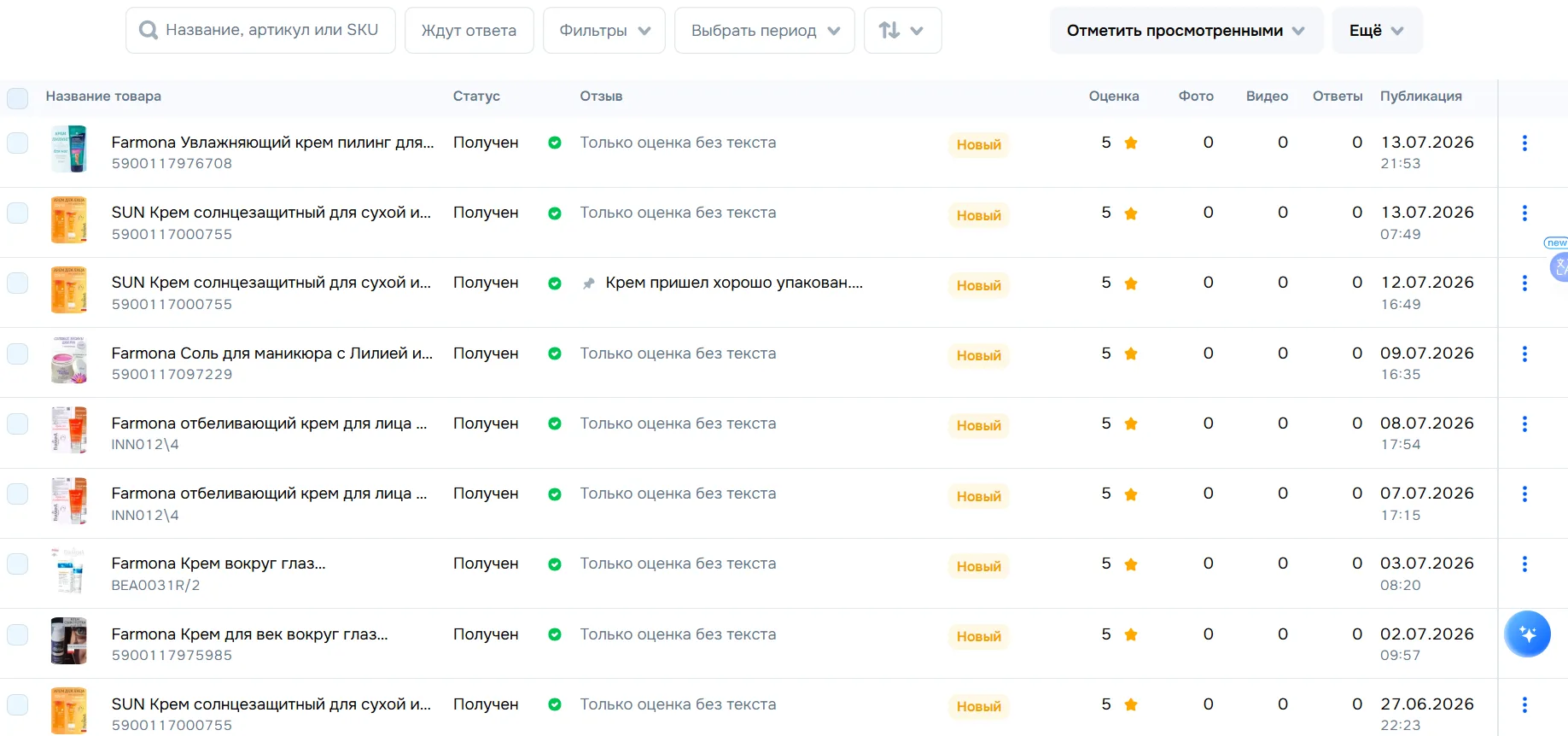
Task: Sort by the Статус column header
Action: pyautogui.click(x=476, y=96)
